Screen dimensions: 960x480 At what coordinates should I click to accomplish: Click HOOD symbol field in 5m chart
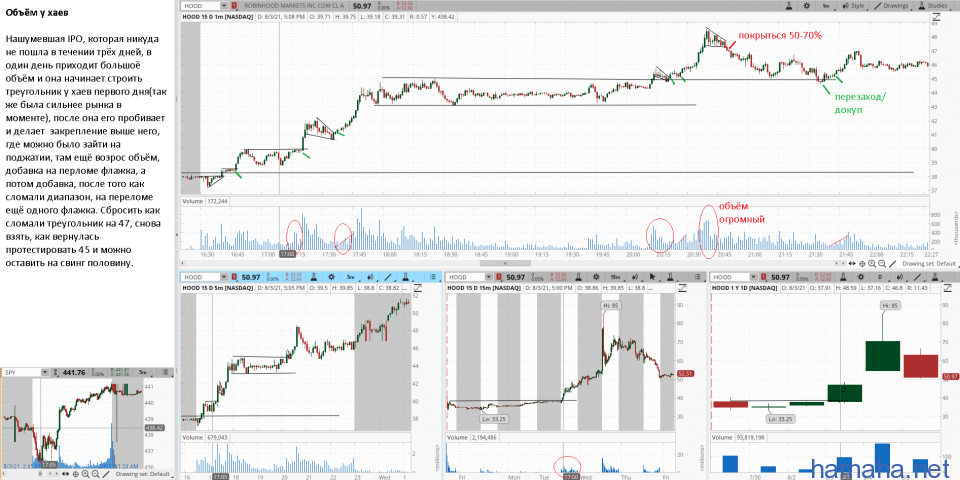tap(200, 277)
